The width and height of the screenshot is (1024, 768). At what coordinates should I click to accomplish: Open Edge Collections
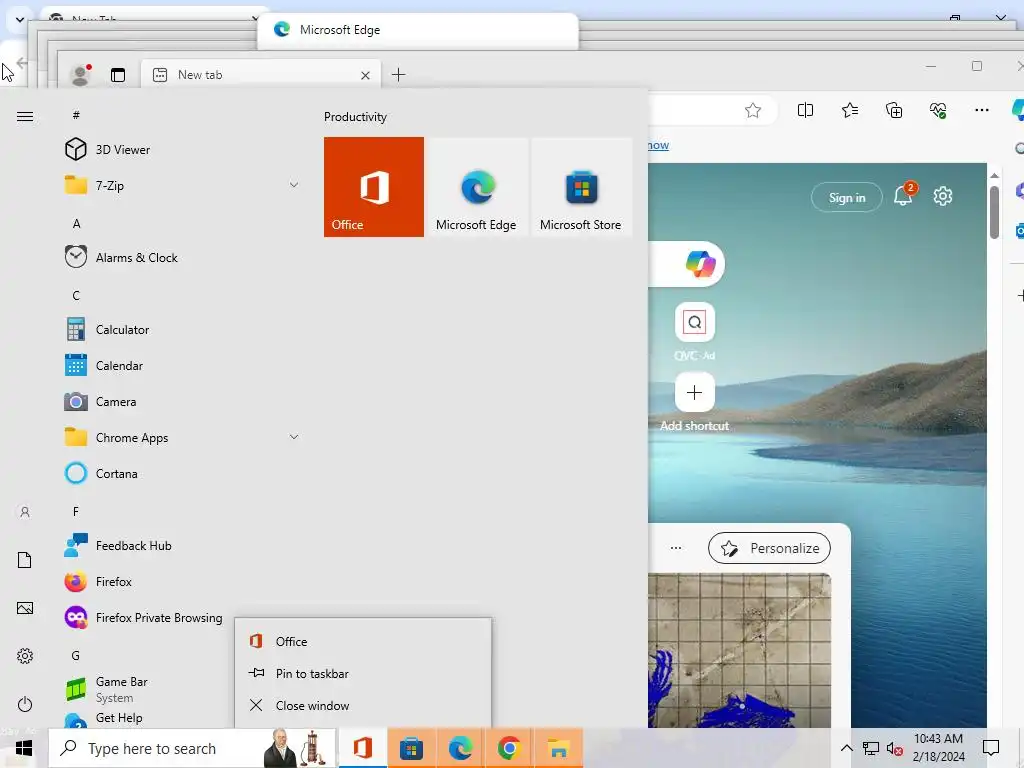[x=894, y=110]
